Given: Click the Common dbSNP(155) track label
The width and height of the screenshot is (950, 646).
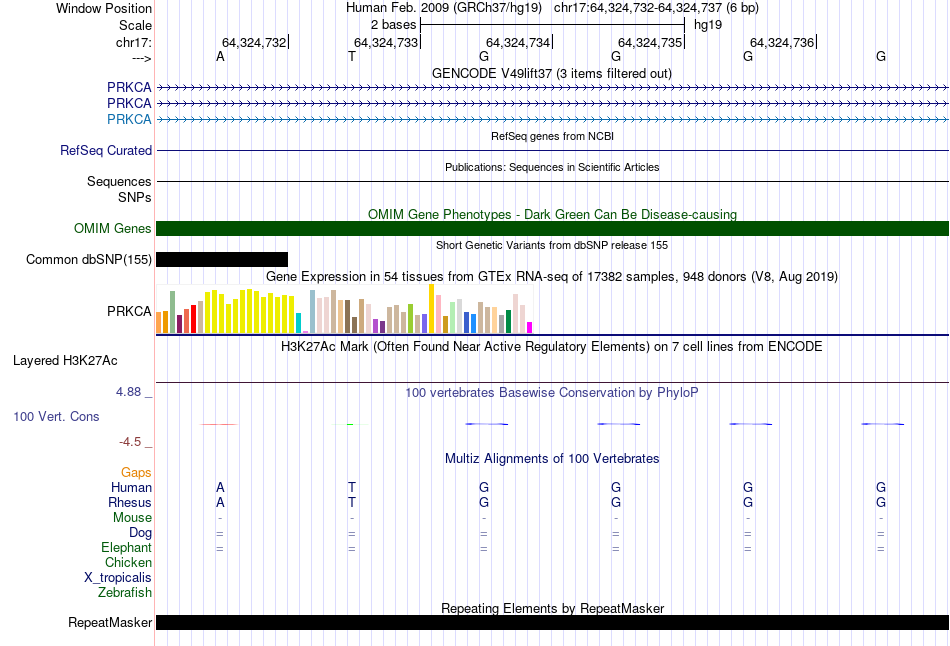Looking at the screenshot, I should pyautogui.click(x=89, y=259).
